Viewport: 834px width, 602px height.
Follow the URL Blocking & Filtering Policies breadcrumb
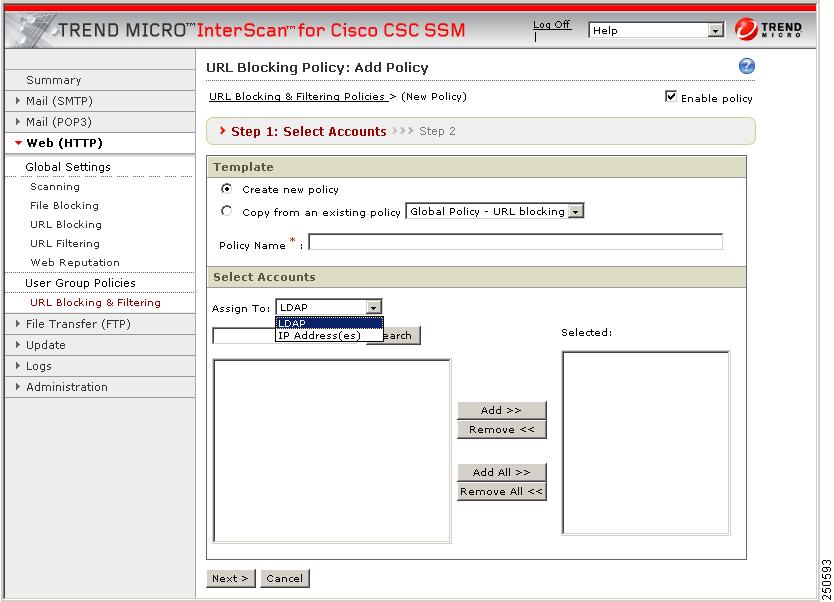tap(298, 96)
